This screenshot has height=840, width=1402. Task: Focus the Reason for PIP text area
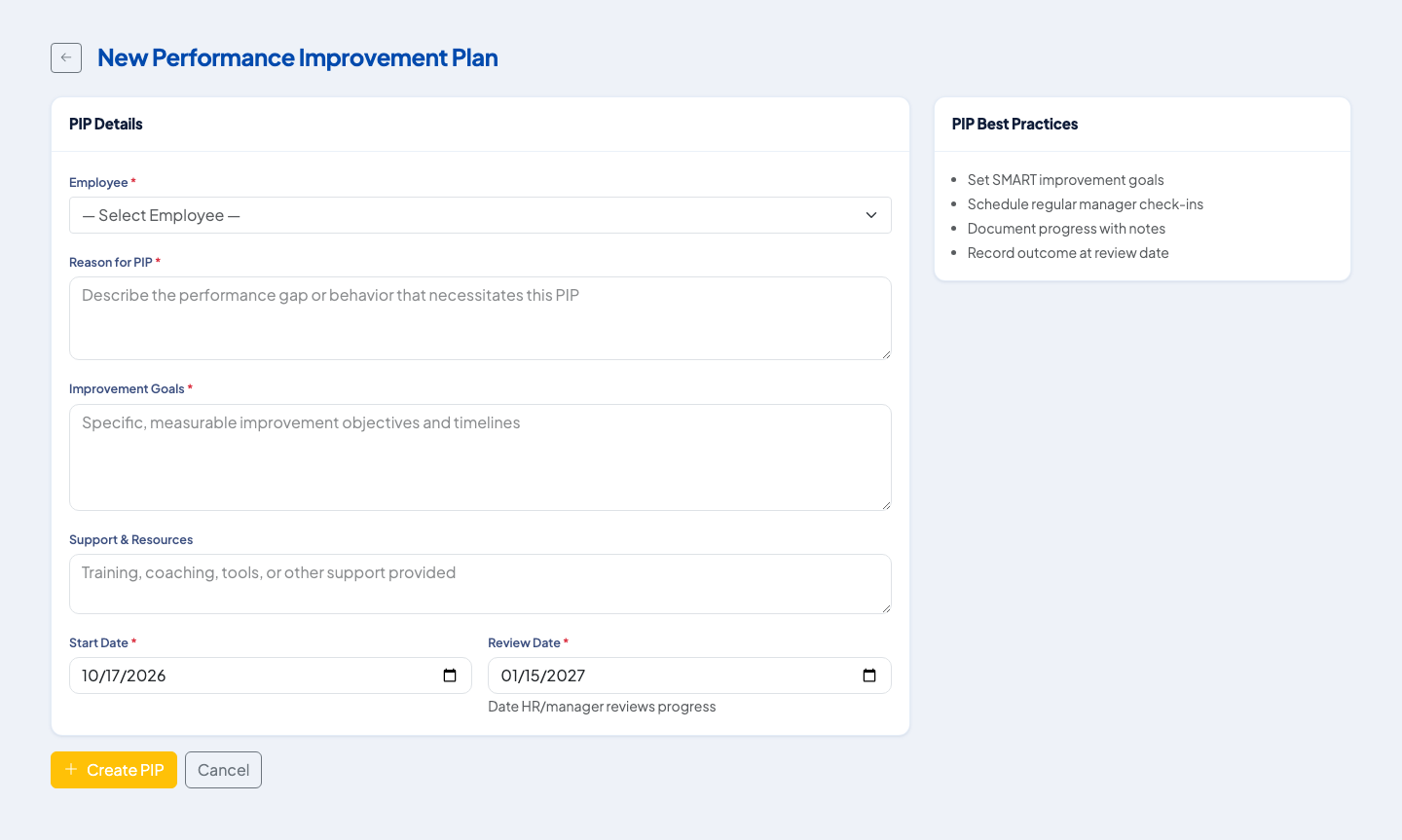point(480,318)
